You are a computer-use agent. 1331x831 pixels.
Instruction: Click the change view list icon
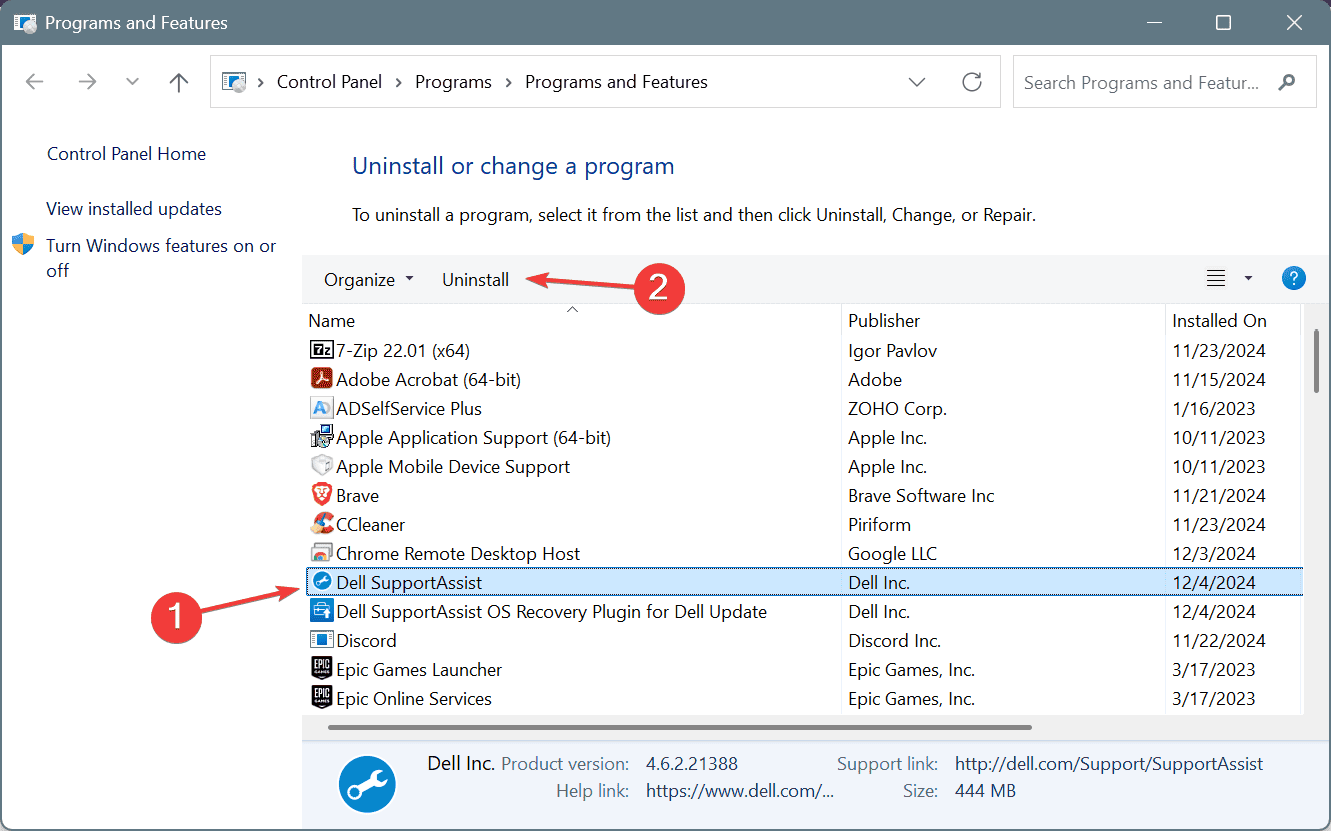point(1216,278)
